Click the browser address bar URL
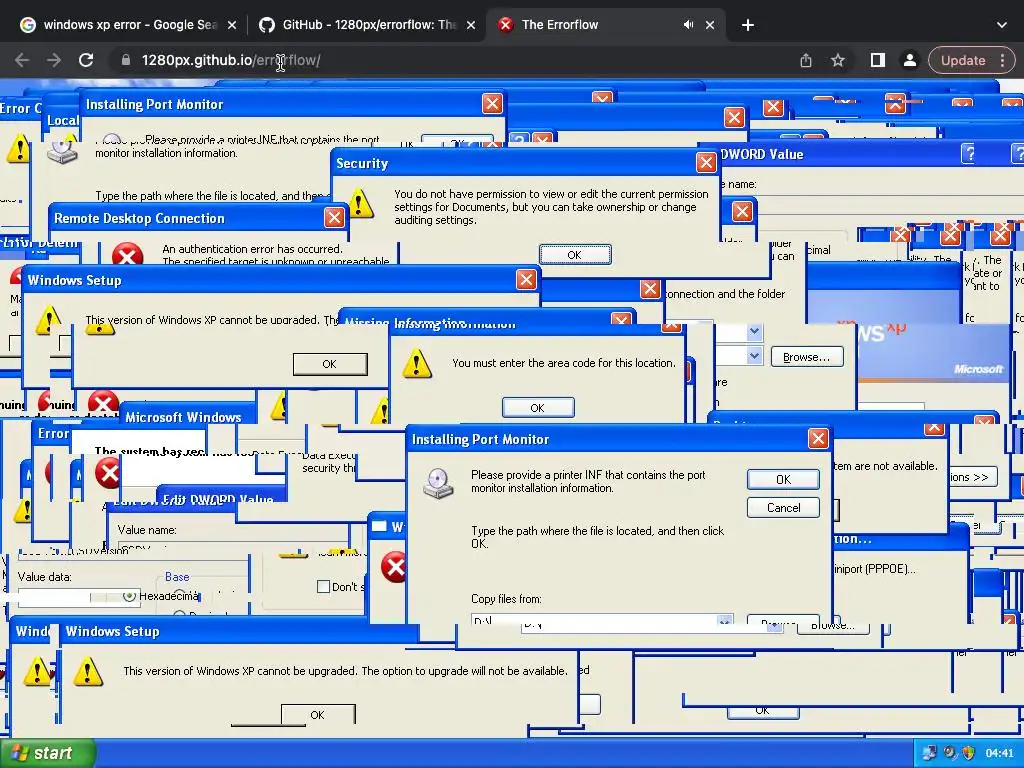1024x768 pixels. 231,60
